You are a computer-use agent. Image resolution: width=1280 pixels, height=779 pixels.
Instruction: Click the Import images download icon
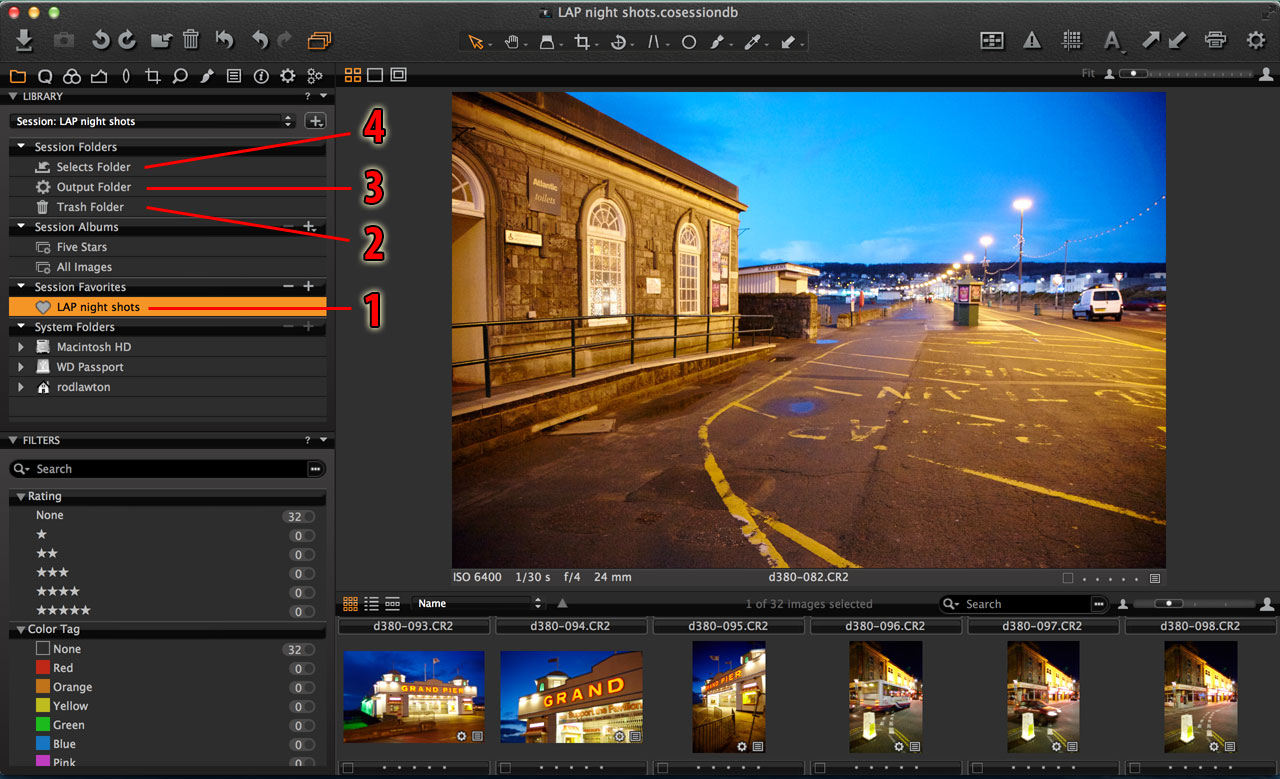(x=24, y=40)
